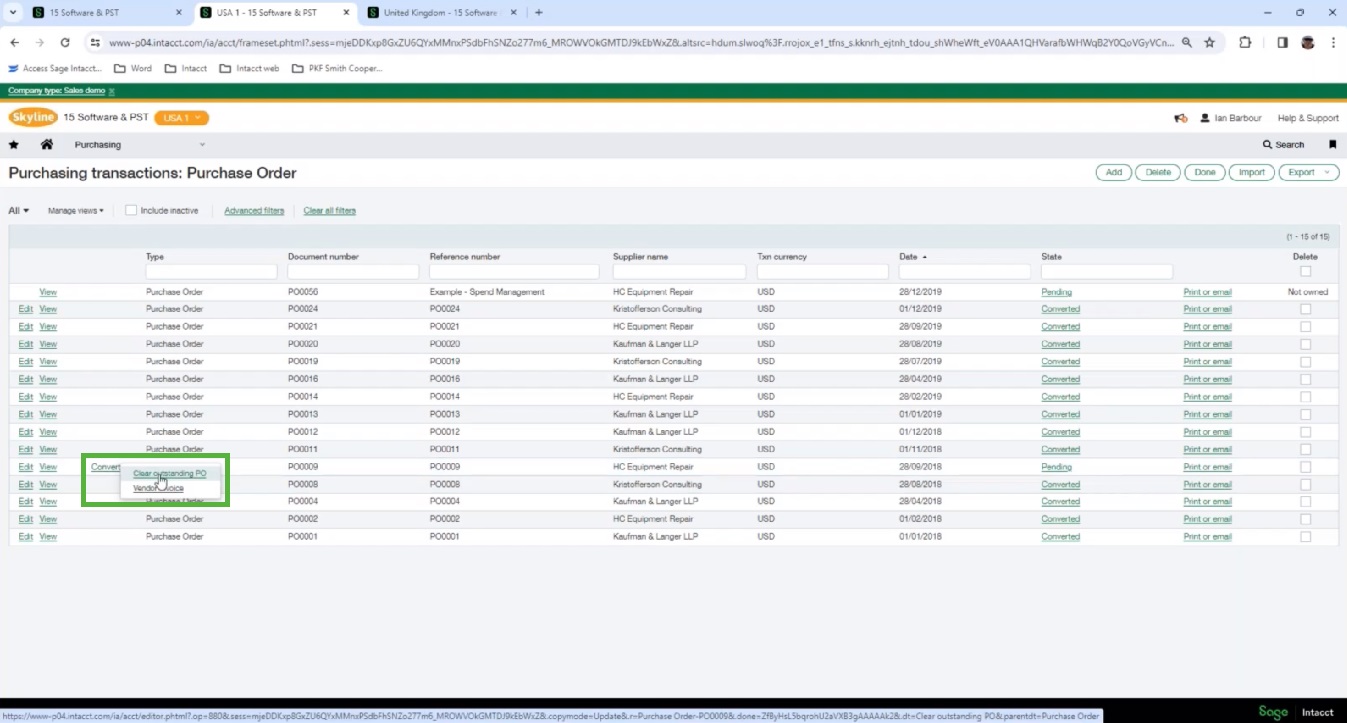Select Clear outstanding PO menu option
Image resolution: width=1347 pixels, height=723 pixels.
pyautogui.click(x=169, y=474)
